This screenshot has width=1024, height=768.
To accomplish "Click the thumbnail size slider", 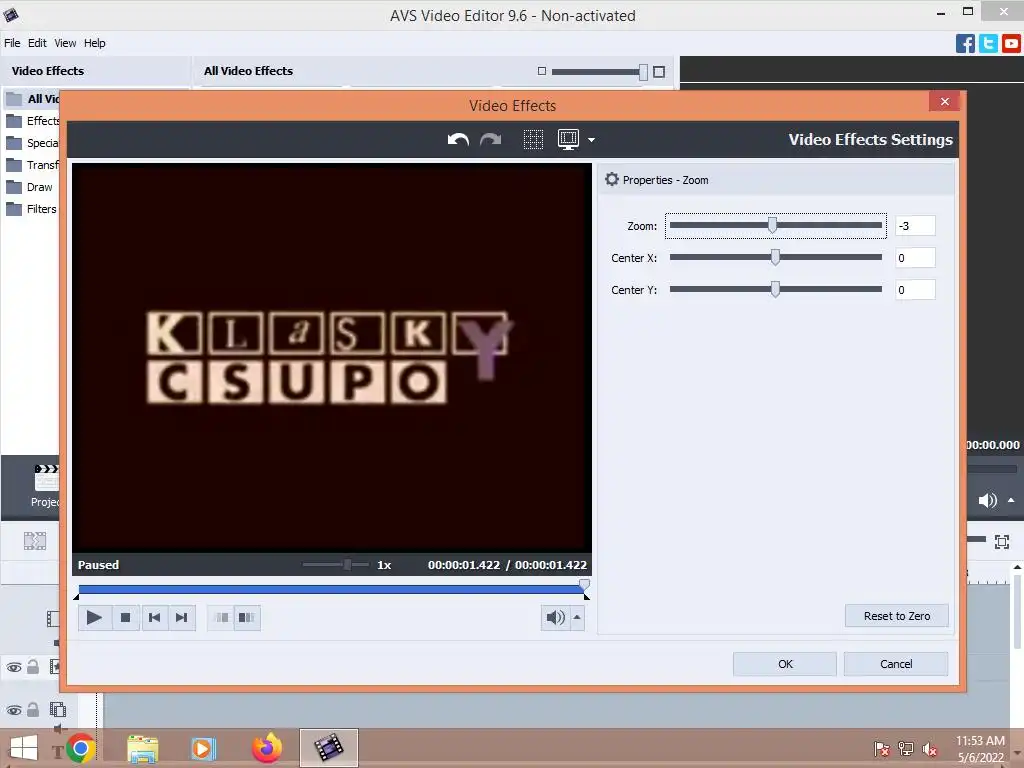I will pyautogui.click(x=600, y=72).
